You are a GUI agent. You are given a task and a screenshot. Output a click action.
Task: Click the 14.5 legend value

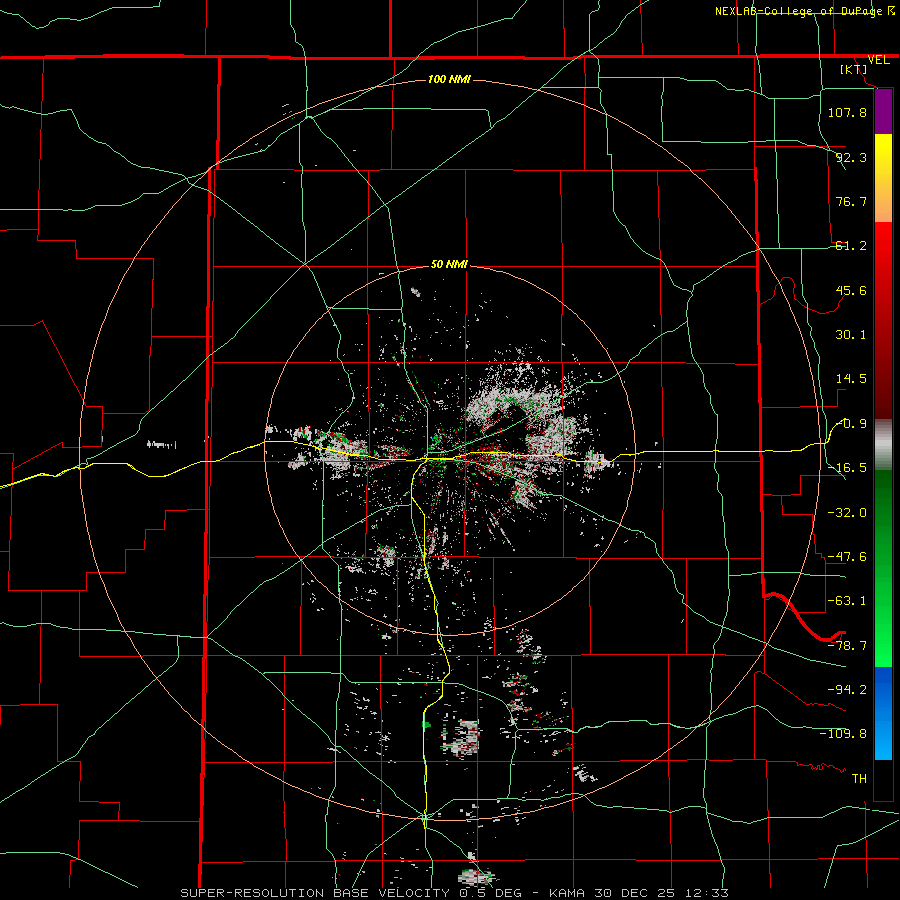point(851,379)
